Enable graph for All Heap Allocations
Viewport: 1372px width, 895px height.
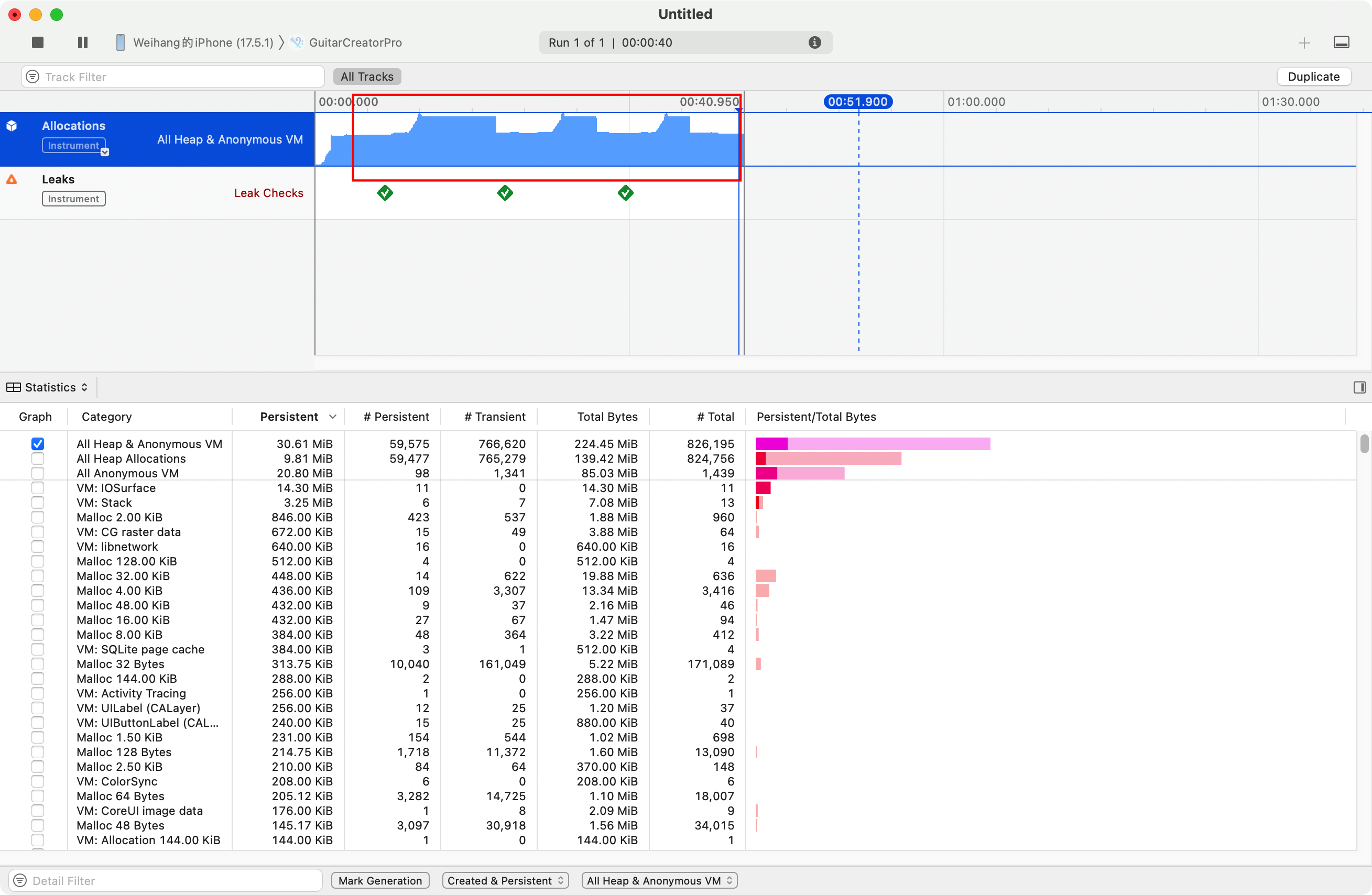pos(38,459)
